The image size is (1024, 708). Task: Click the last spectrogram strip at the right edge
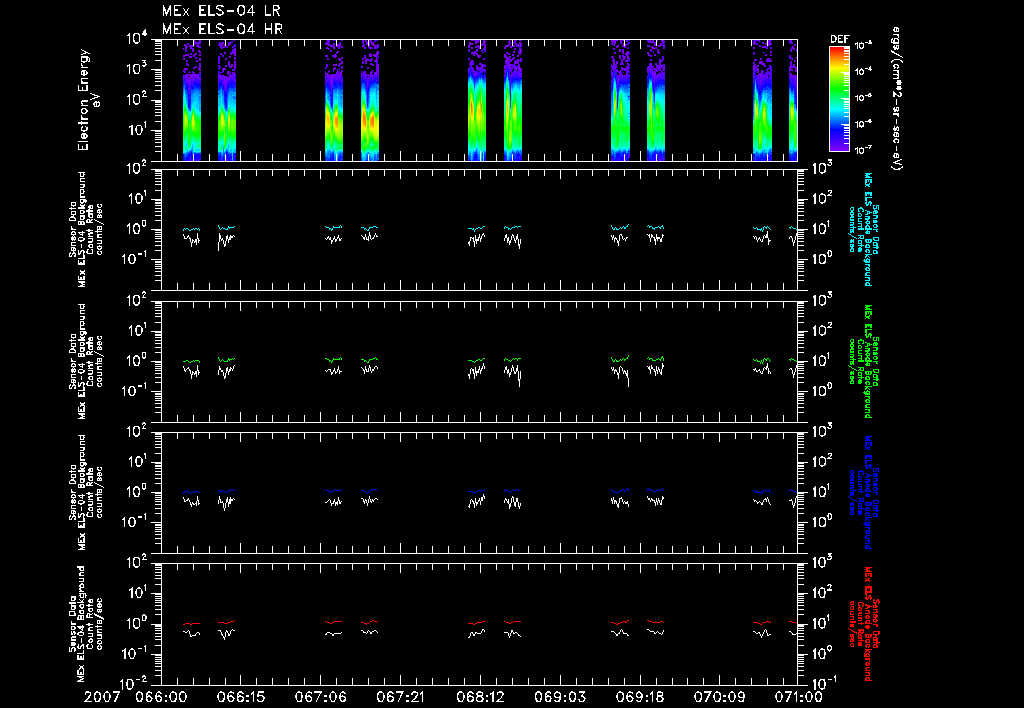793,101
